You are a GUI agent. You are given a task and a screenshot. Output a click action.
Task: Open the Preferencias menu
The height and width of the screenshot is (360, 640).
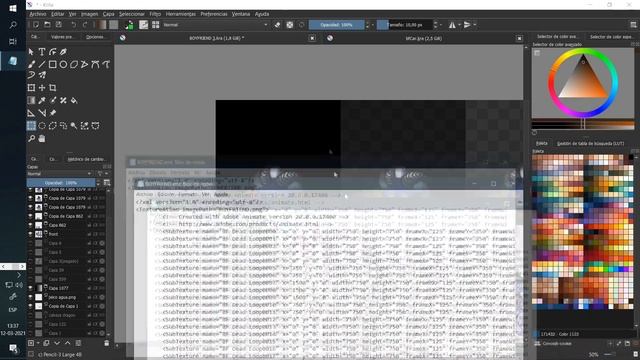(213, 14)
